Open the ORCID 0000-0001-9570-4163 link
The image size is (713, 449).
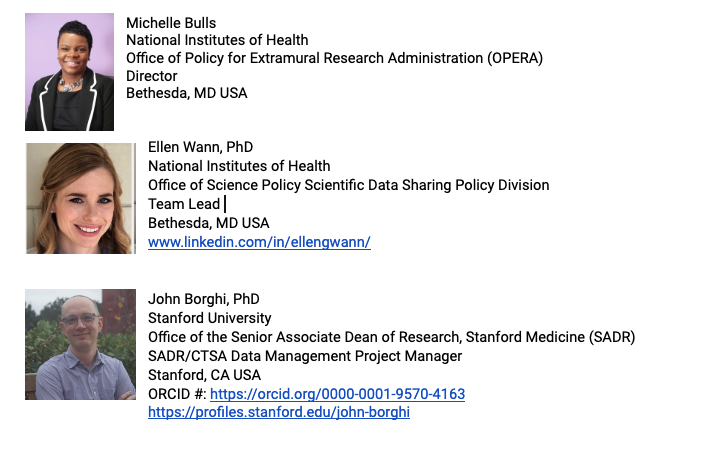[x=337, y=394]
